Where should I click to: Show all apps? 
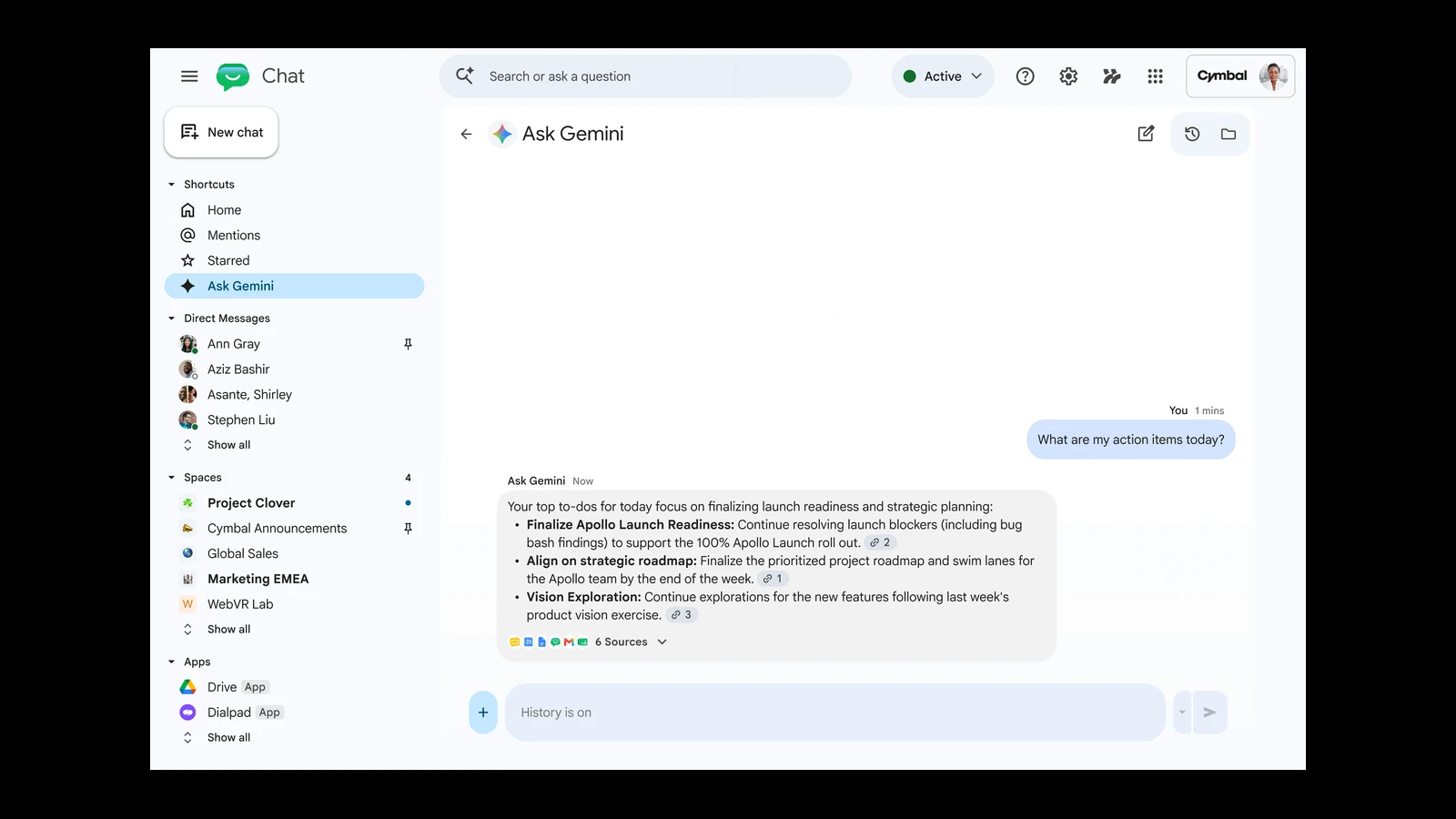click(228, 738)
